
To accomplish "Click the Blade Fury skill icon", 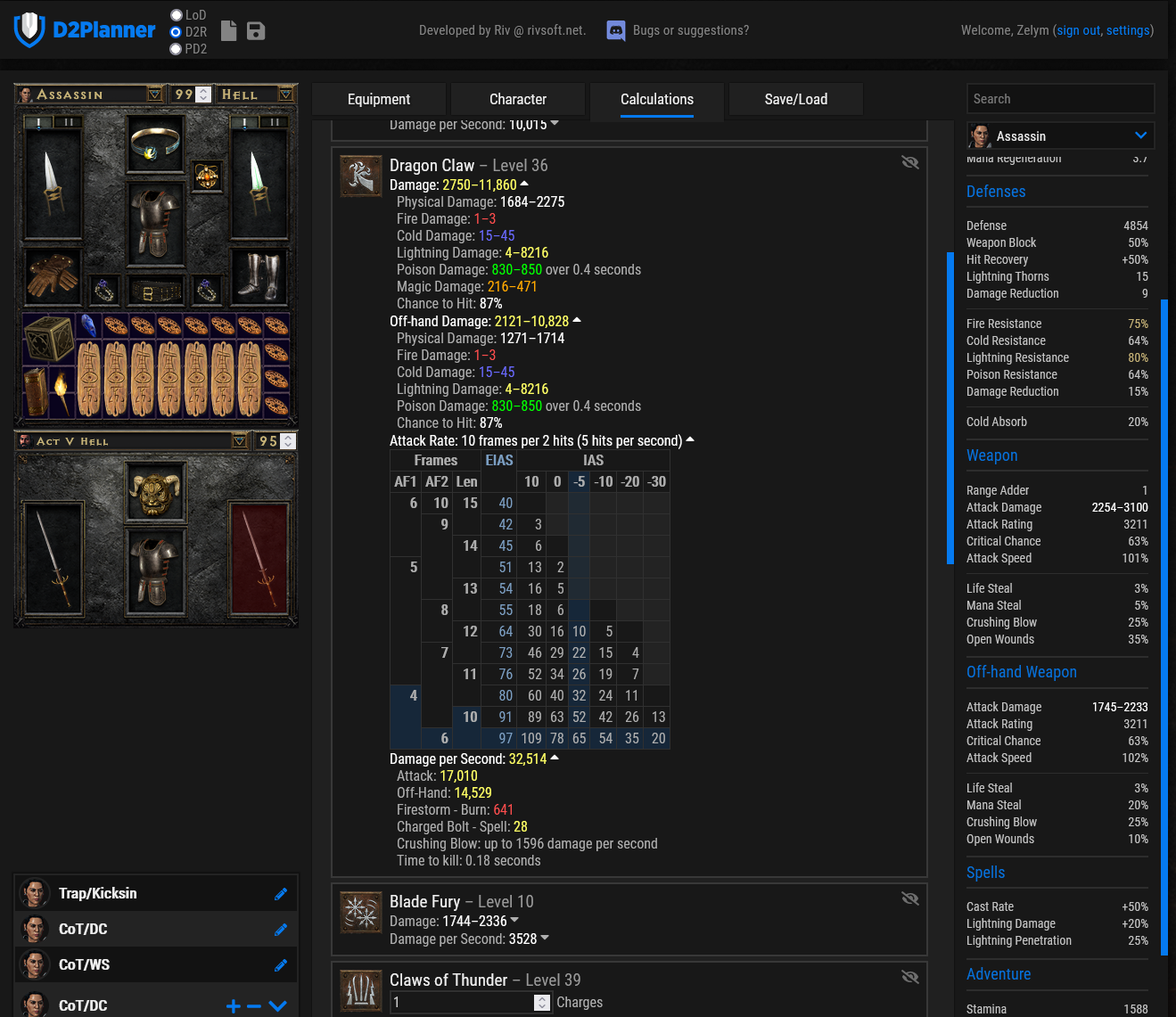I will click(361, 912).
